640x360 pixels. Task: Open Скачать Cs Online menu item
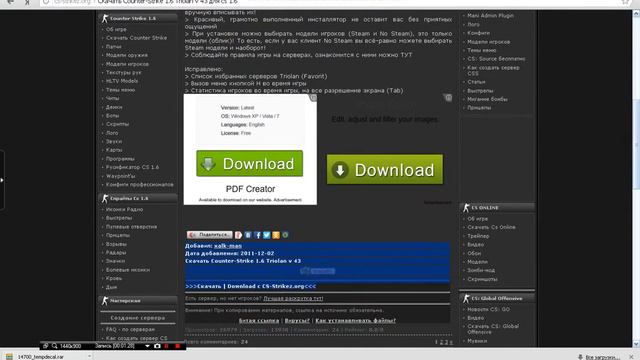click(x=491, y=227)
